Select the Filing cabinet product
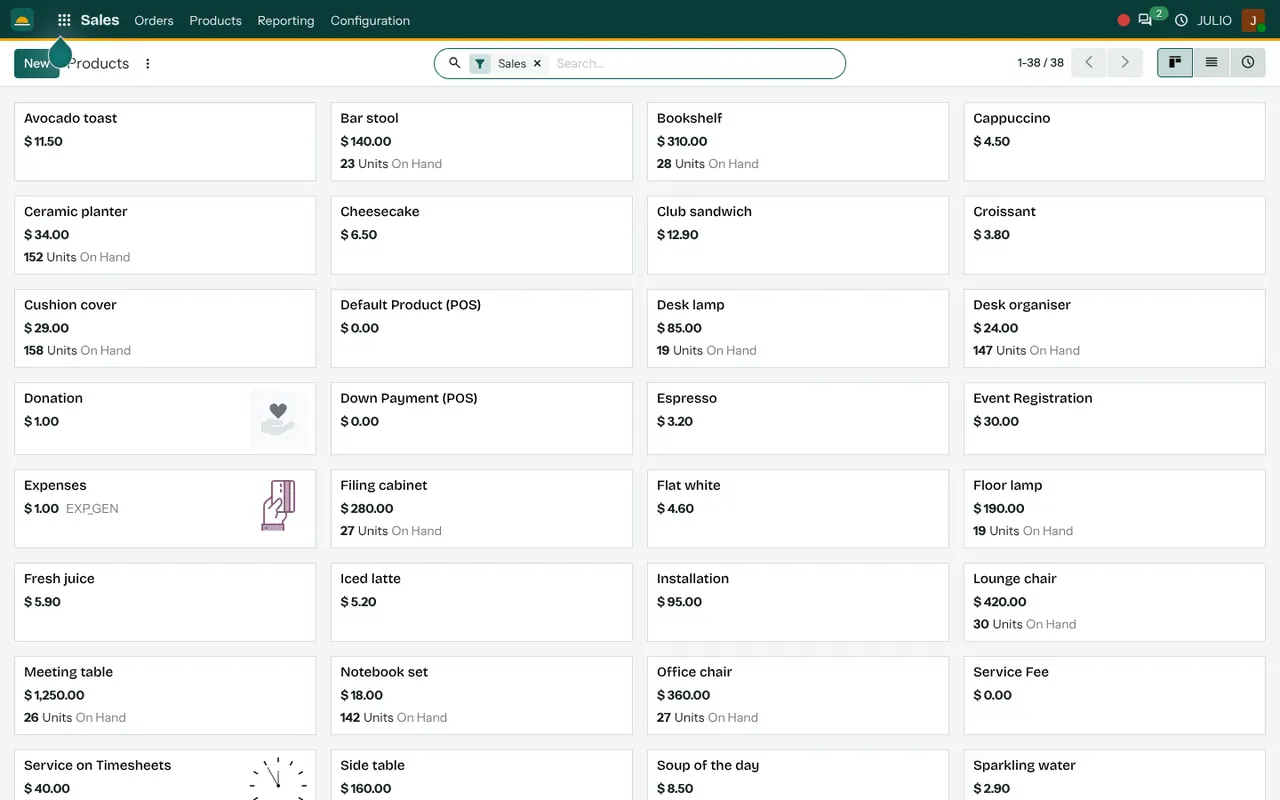 click(482, 508)
